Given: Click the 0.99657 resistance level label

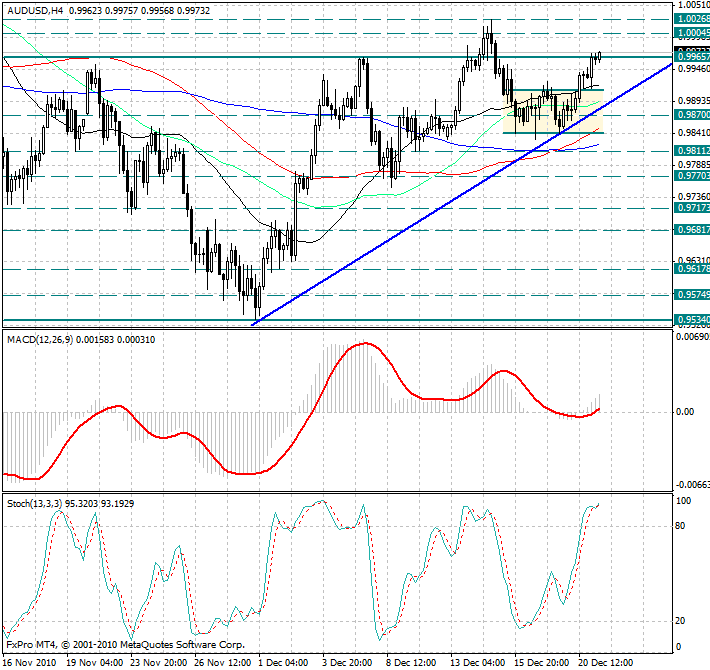Looking at the screenshot, I should (x=692, y=57).
